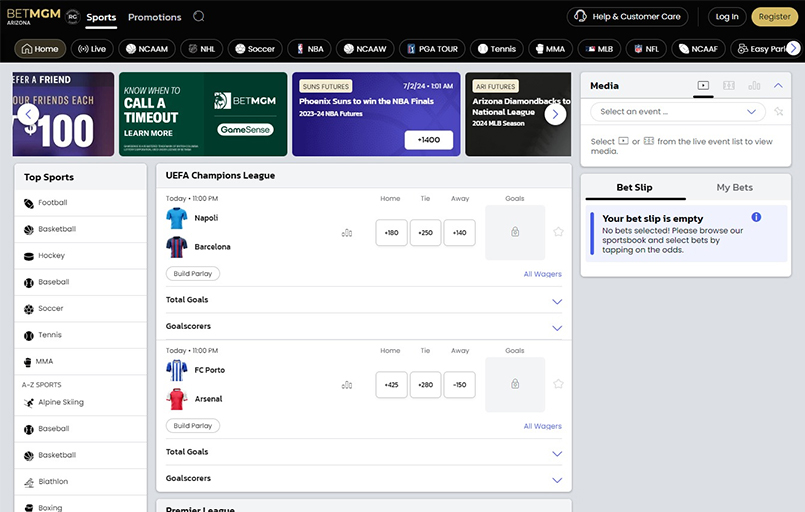Select NHL in the sports nav bar
The height and width of the screenshot is (512, 805).
(202, 49)
